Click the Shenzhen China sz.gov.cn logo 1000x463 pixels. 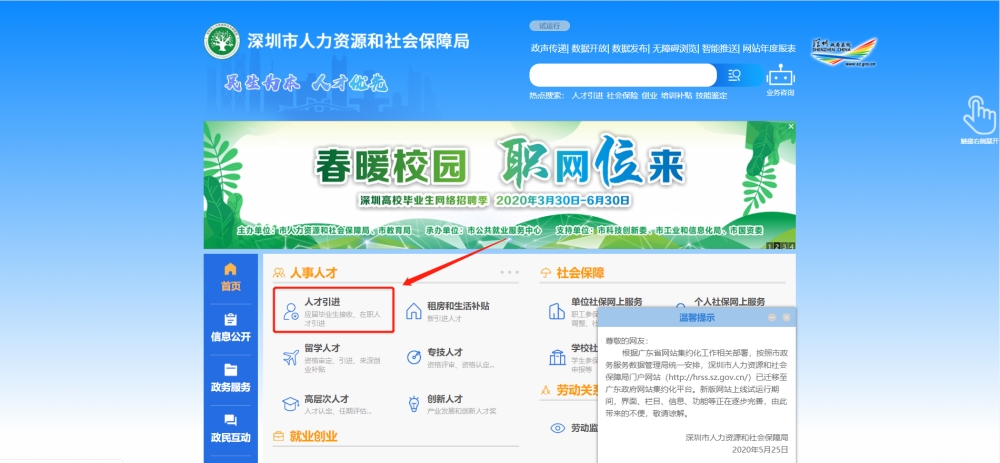pyautogui.click(x=843, y=52)
